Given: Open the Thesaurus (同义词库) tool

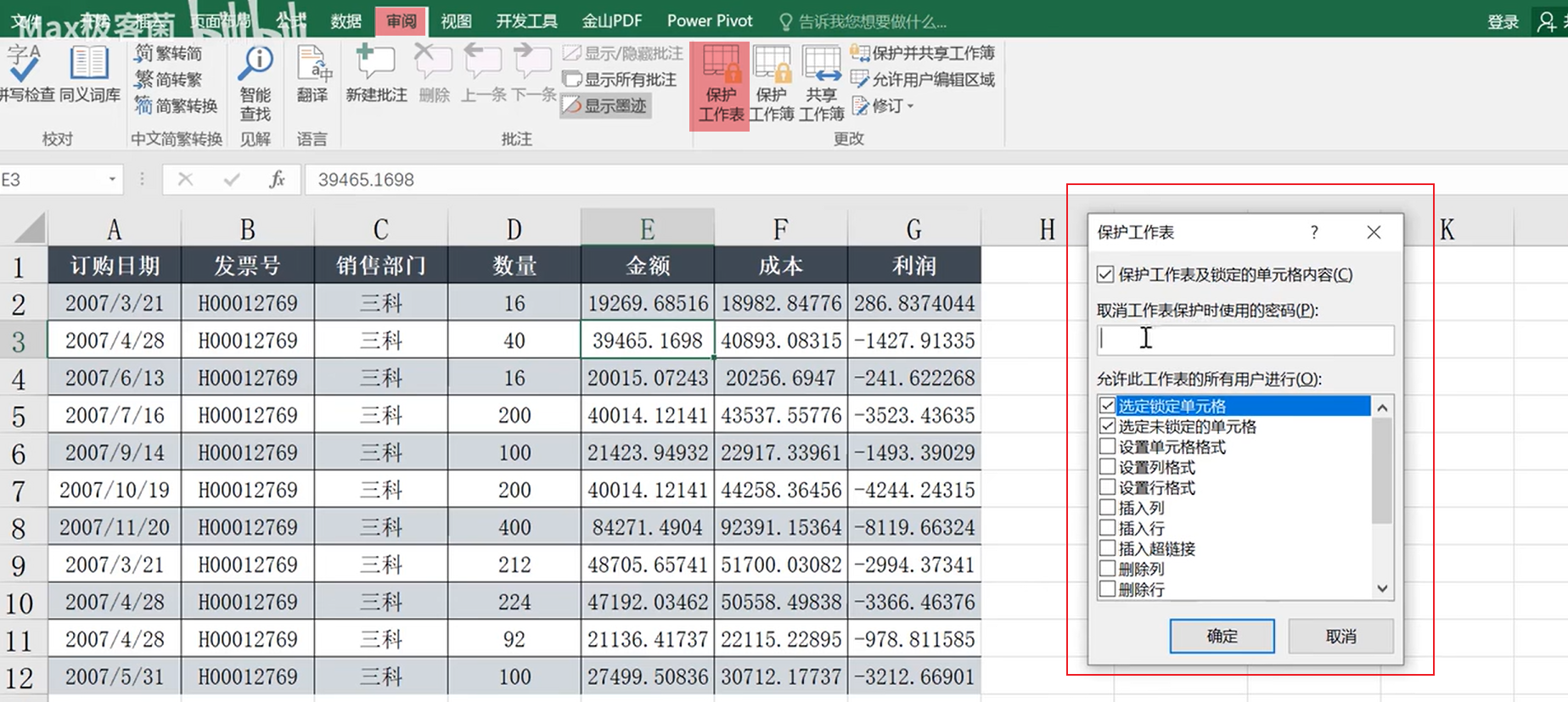Looking at the screenshot, I should 89,75.
